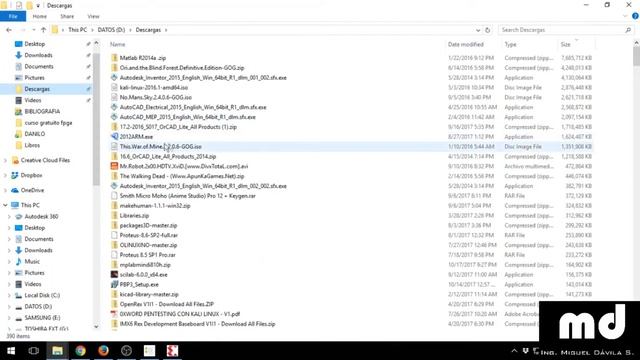Select OLINUXINO-master.zip file
Image resolution: width=640 pixels, height=360 pixels.
(148, 245)
